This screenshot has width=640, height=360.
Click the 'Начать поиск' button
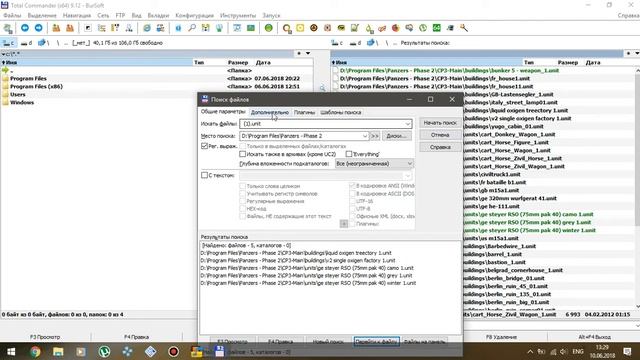pos(440,123)
